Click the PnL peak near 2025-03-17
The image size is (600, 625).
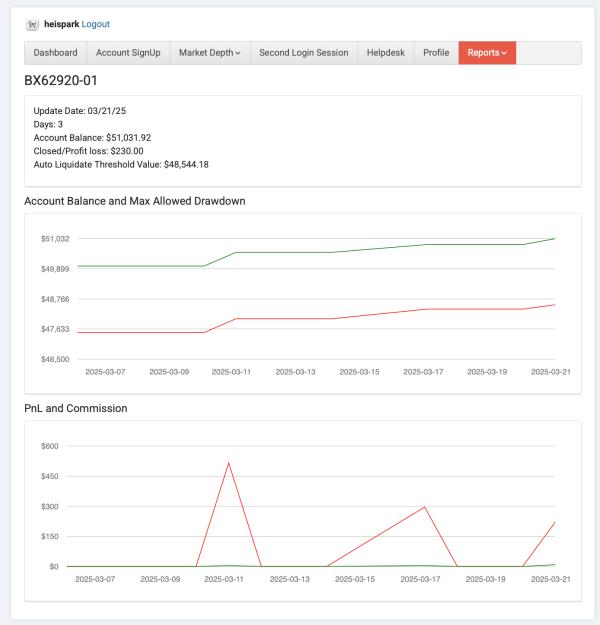click(425, 507)
